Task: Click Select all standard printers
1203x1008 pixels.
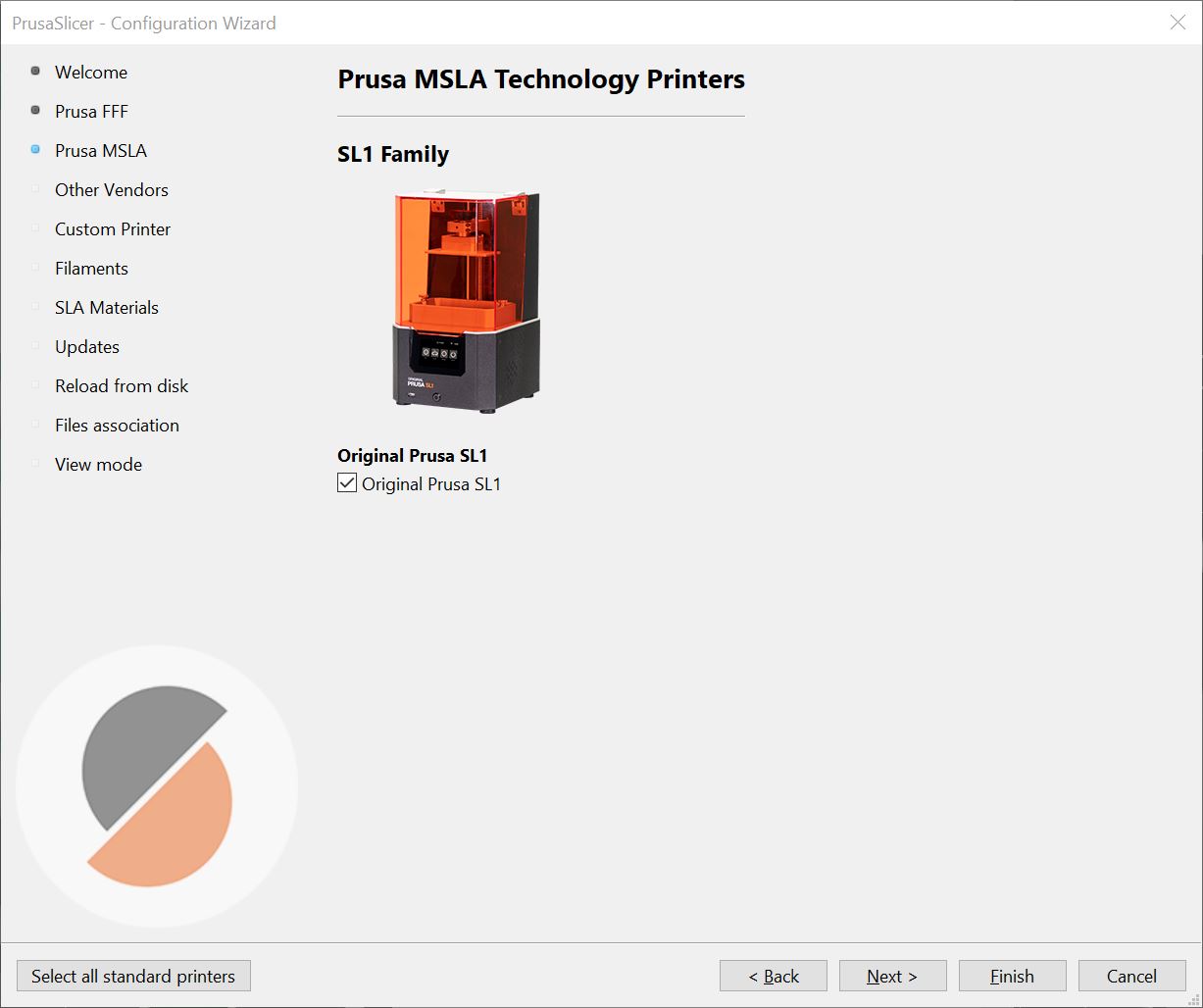Action: pyautogui.click(x=133, y=976)
